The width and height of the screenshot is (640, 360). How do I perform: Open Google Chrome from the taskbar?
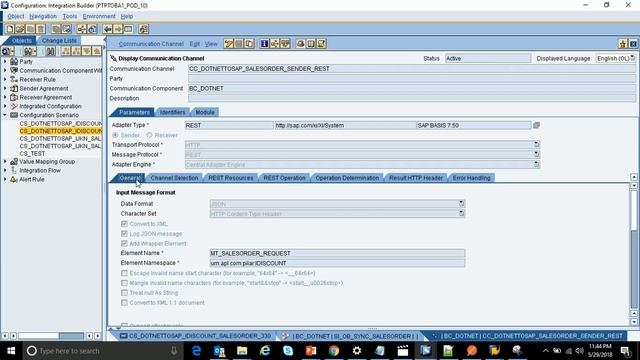click(334, 351)
